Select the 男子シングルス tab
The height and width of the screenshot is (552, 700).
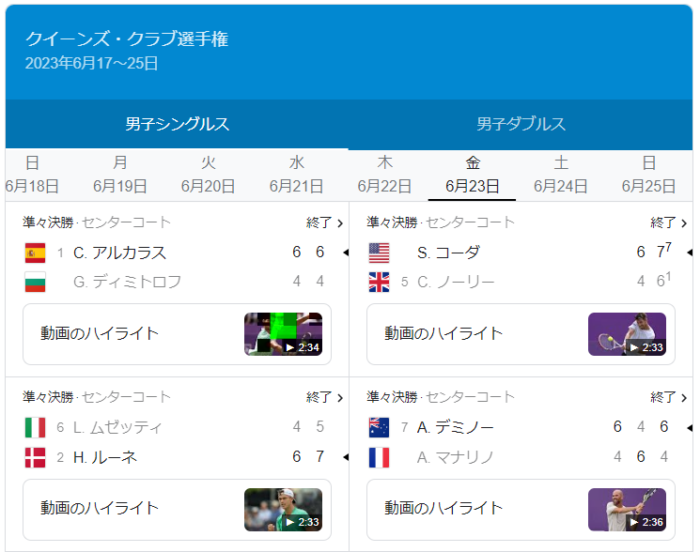click(x=177, y=125)
